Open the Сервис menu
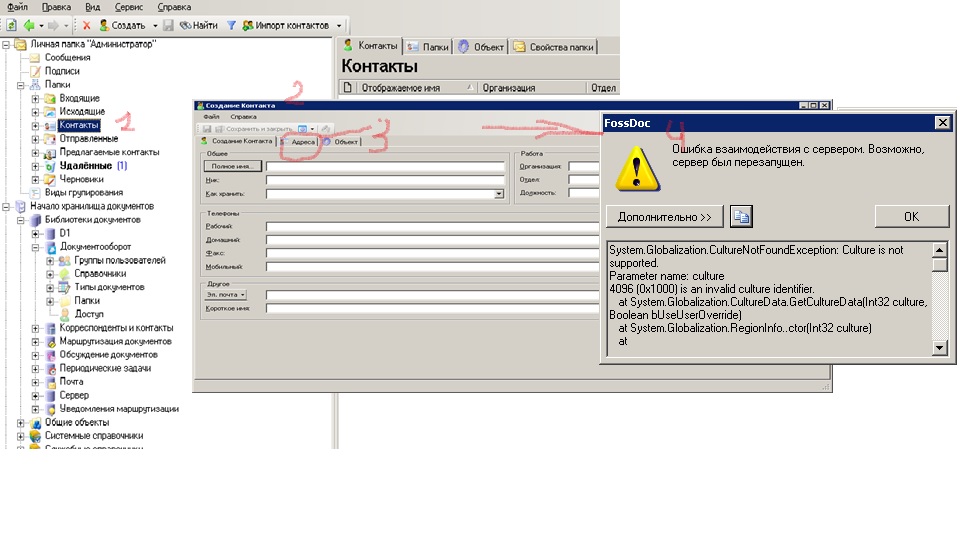960x540 pixels. (x=129, y=7)
